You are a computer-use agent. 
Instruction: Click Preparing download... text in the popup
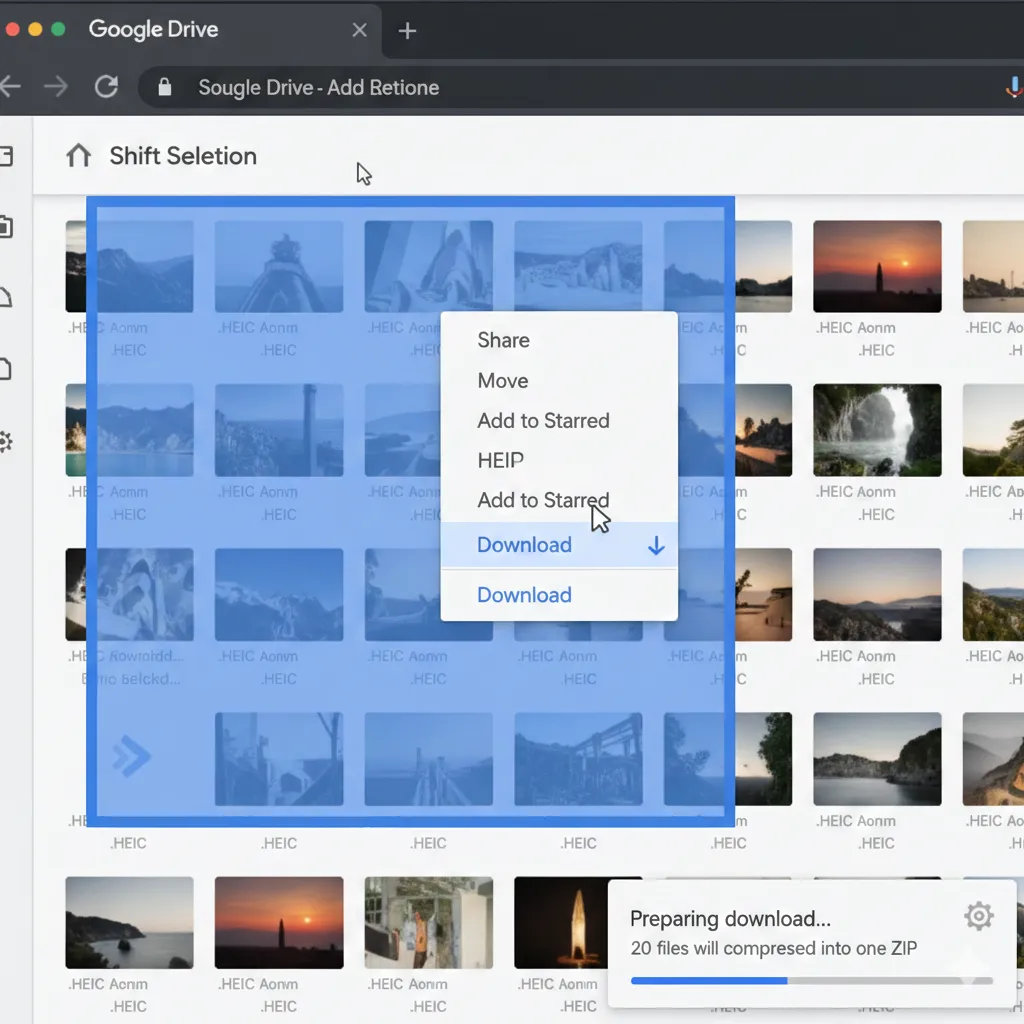coord(730,919)
